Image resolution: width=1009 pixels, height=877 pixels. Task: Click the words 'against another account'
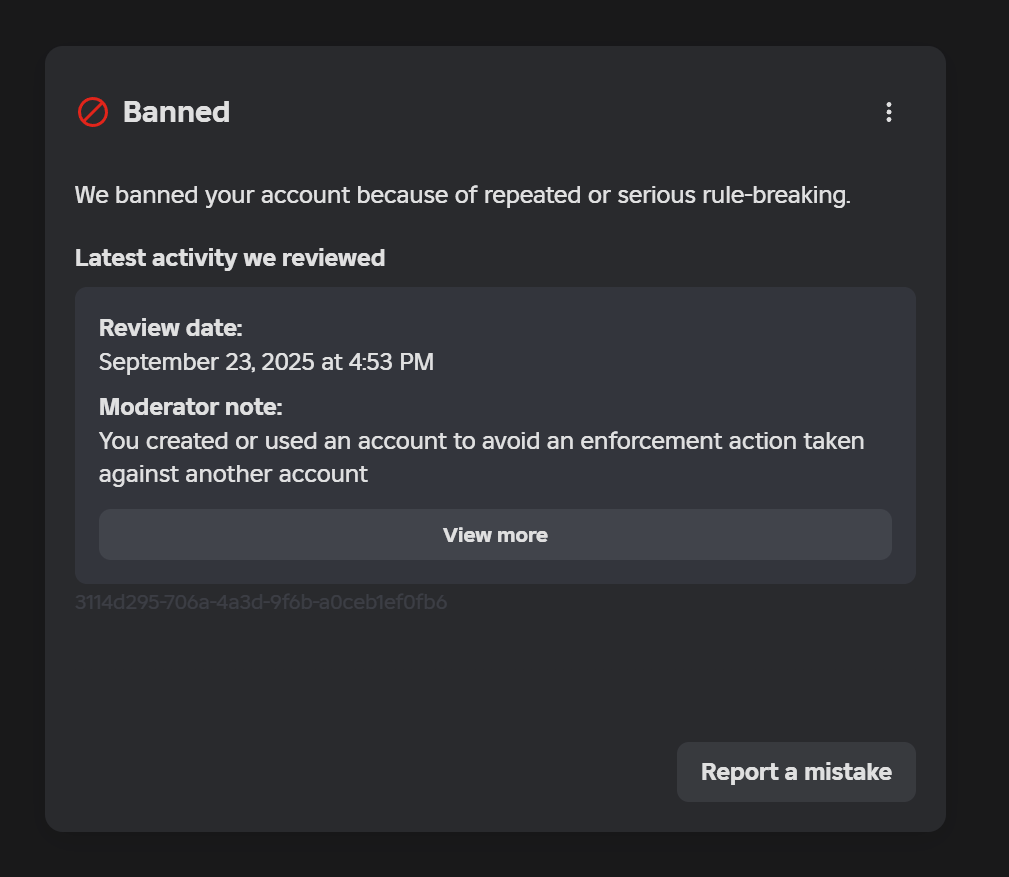tap(233, 474)
